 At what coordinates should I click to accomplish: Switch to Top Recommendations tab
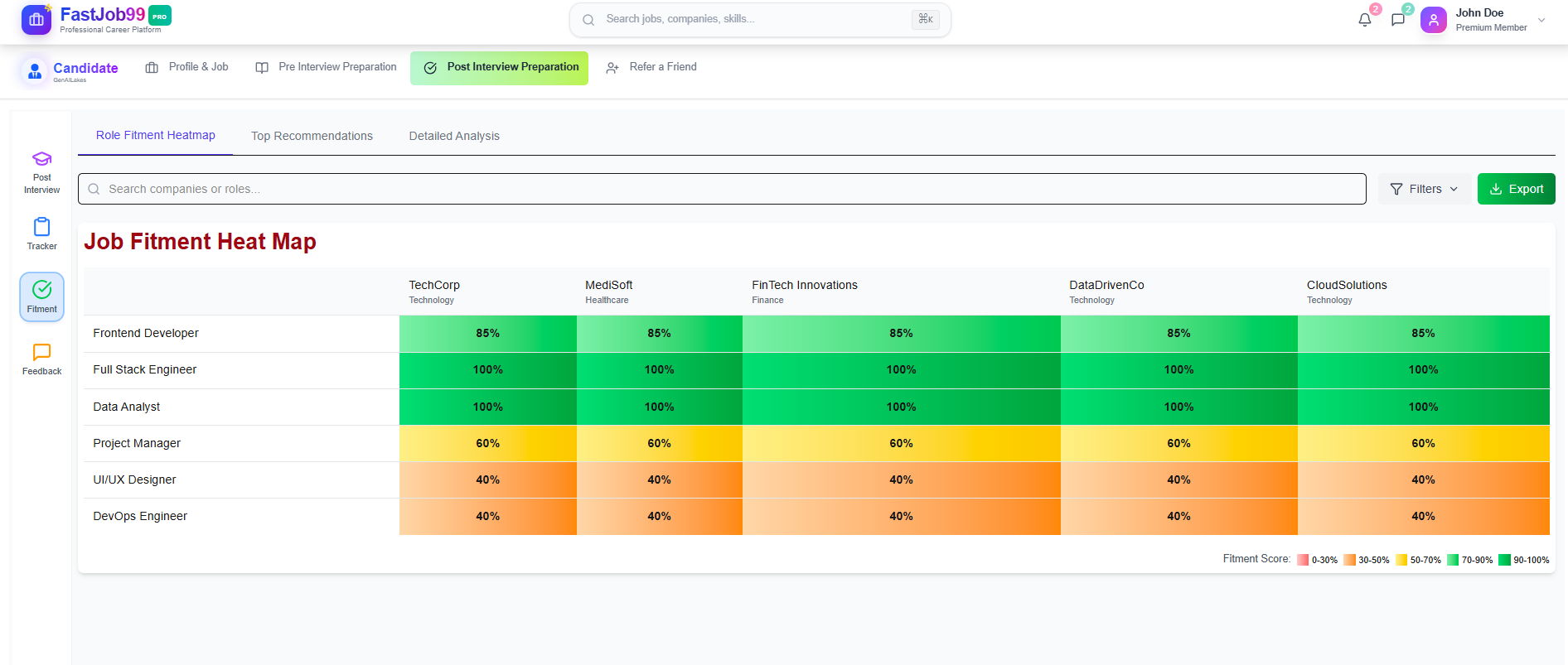[x=312, y=136]
